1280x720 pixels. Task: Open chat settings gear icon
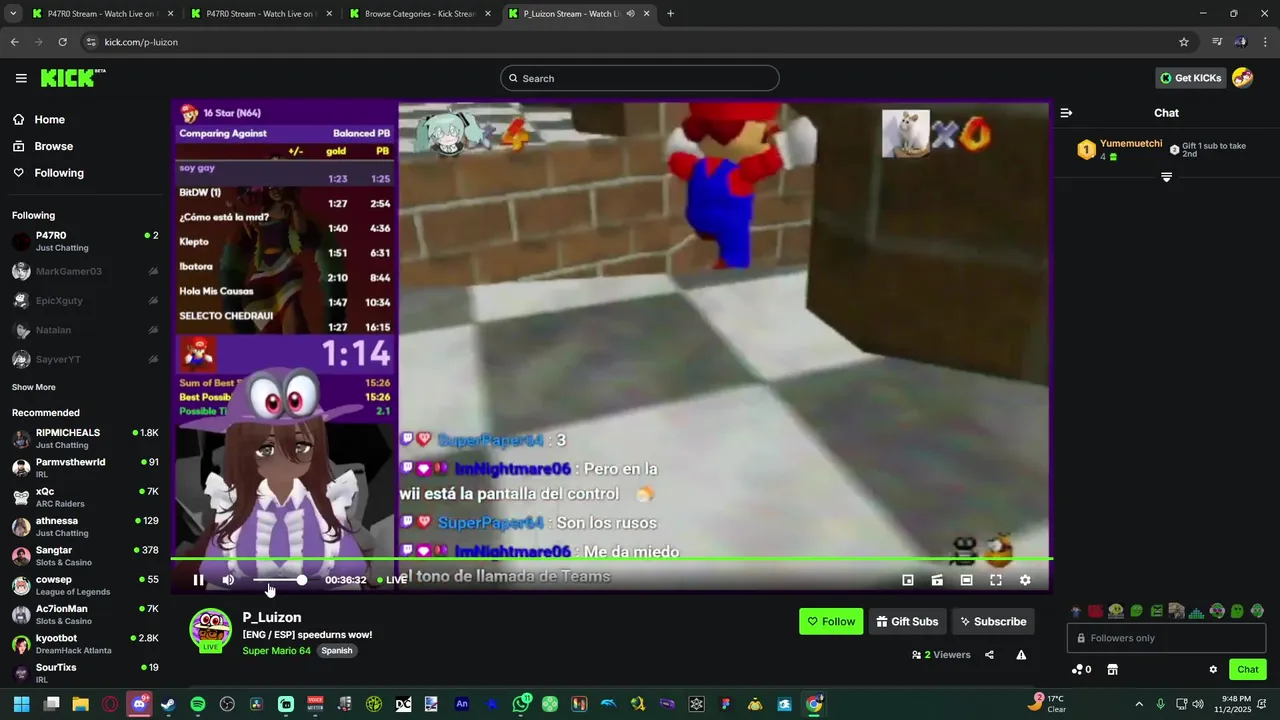pyautogui.click(x=1213, y=669)
